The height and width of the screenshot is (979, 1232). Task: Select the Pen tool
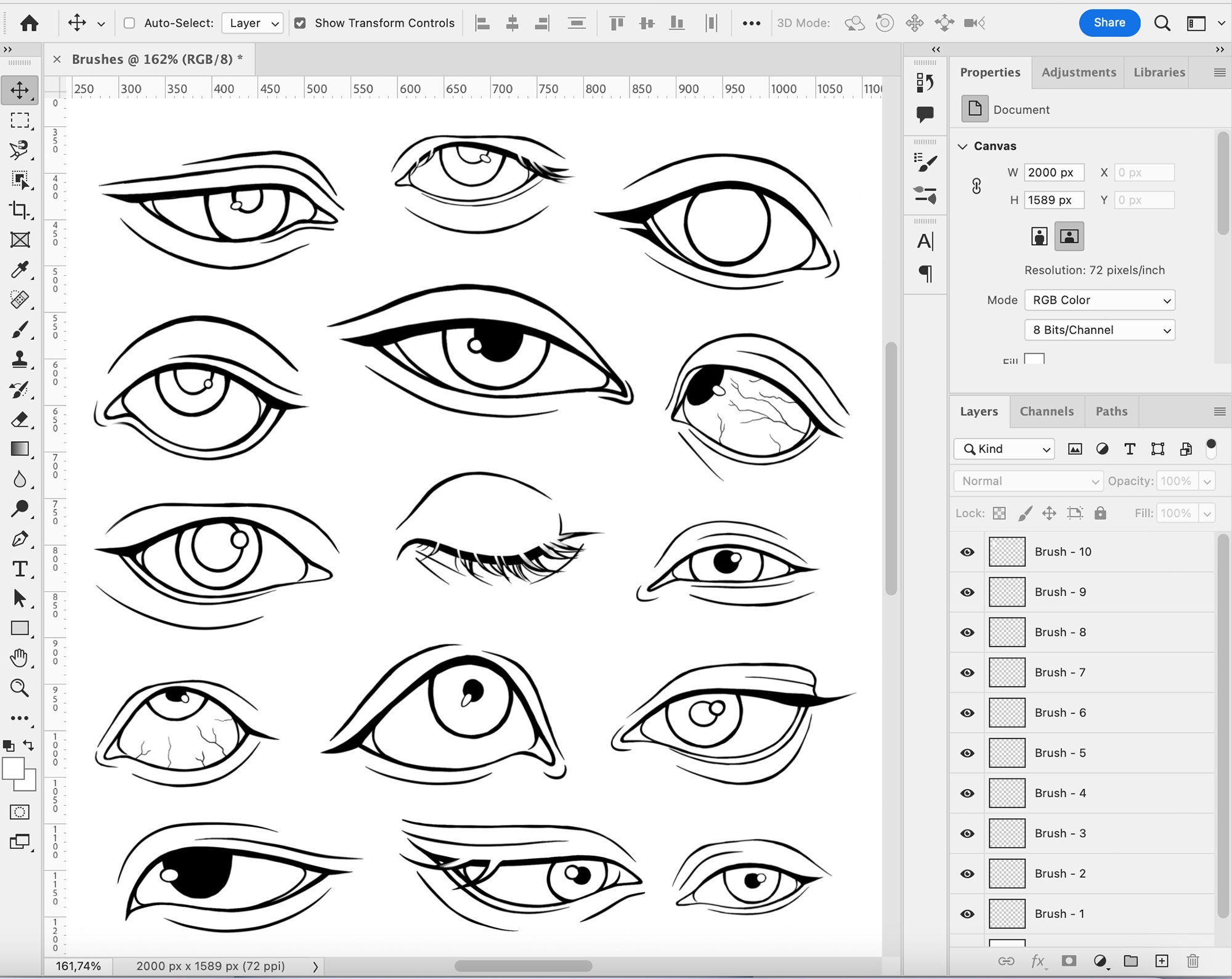point(20,539)
